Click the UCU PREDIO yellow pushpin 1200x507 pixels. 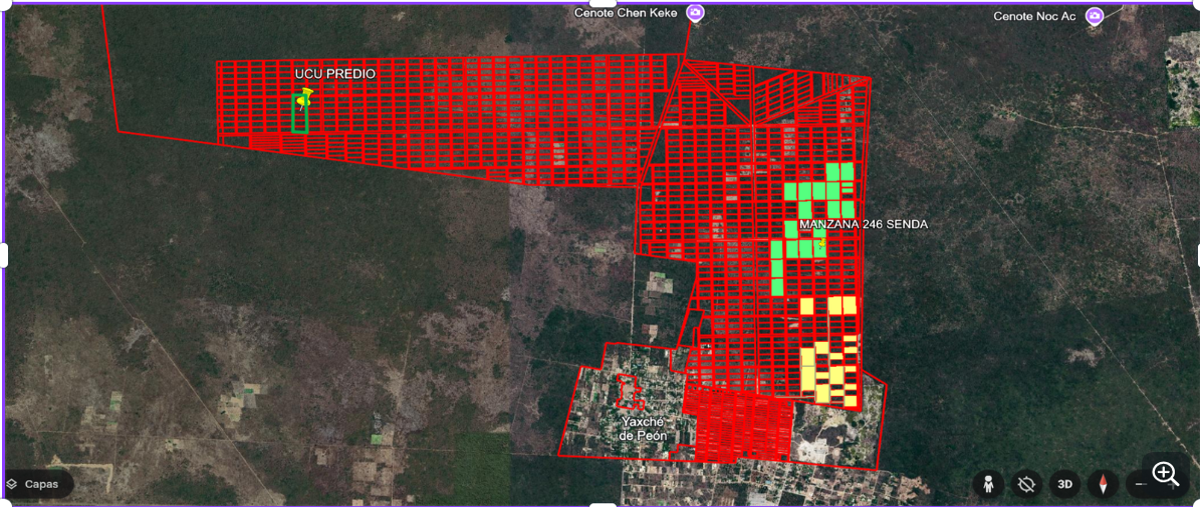pos(304,97)
